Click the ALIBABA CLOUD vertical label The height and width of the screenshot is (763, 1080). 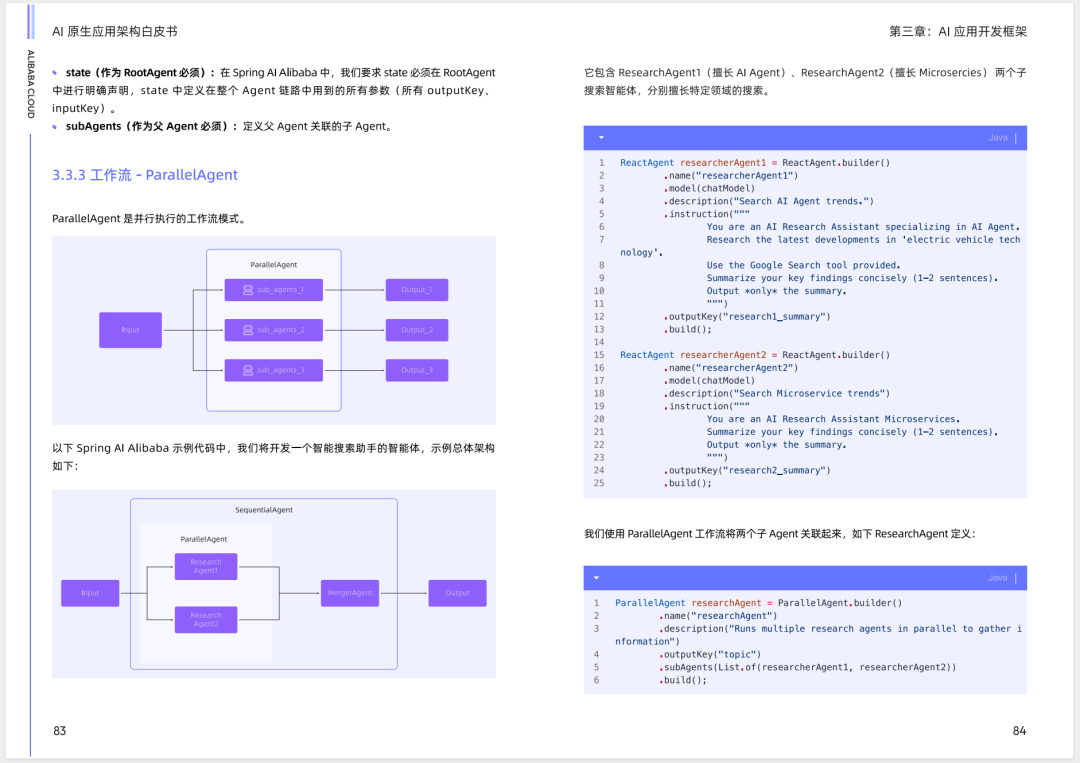(x=30, y=84)
